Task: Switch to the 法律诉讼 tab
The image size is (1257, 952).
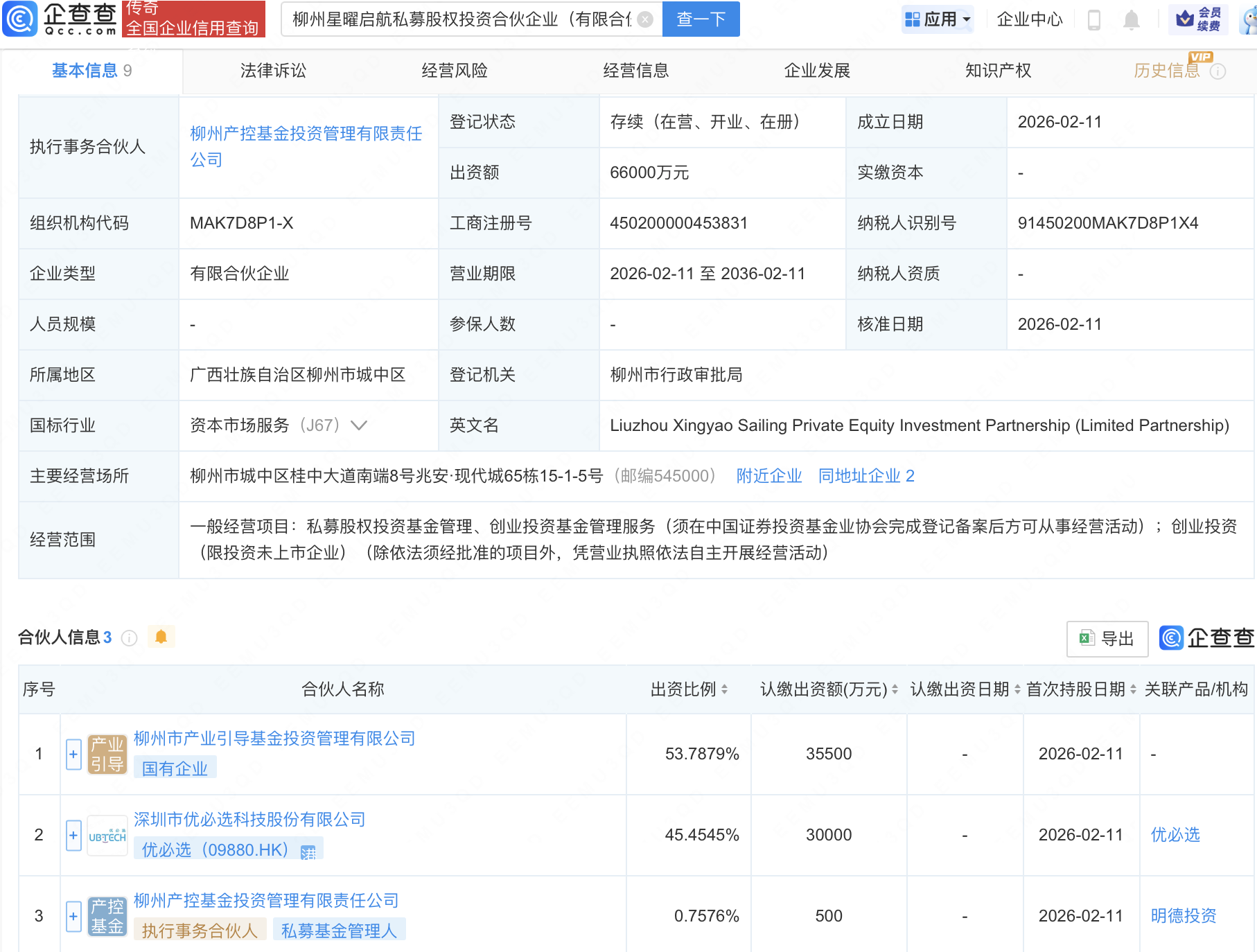Action: (x=273, y=71)
